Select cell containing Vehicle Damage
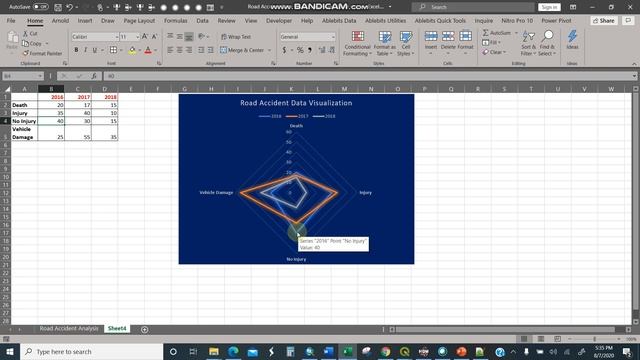 pyautogui.click(x=24, y=133)
